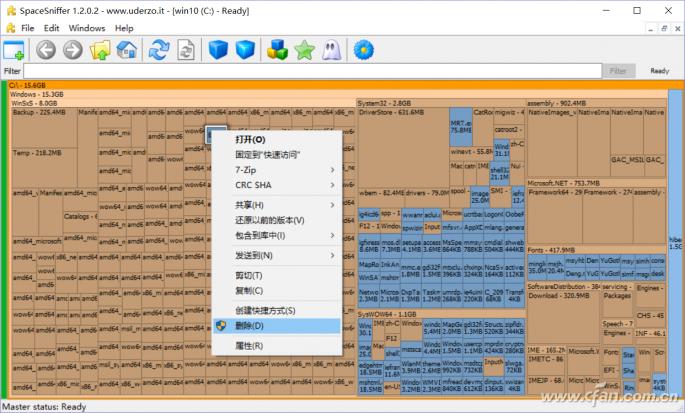Select the DriverStore - 631.6MB block
This screenshot has height=413, width=685.
click(x=403, y=148)
